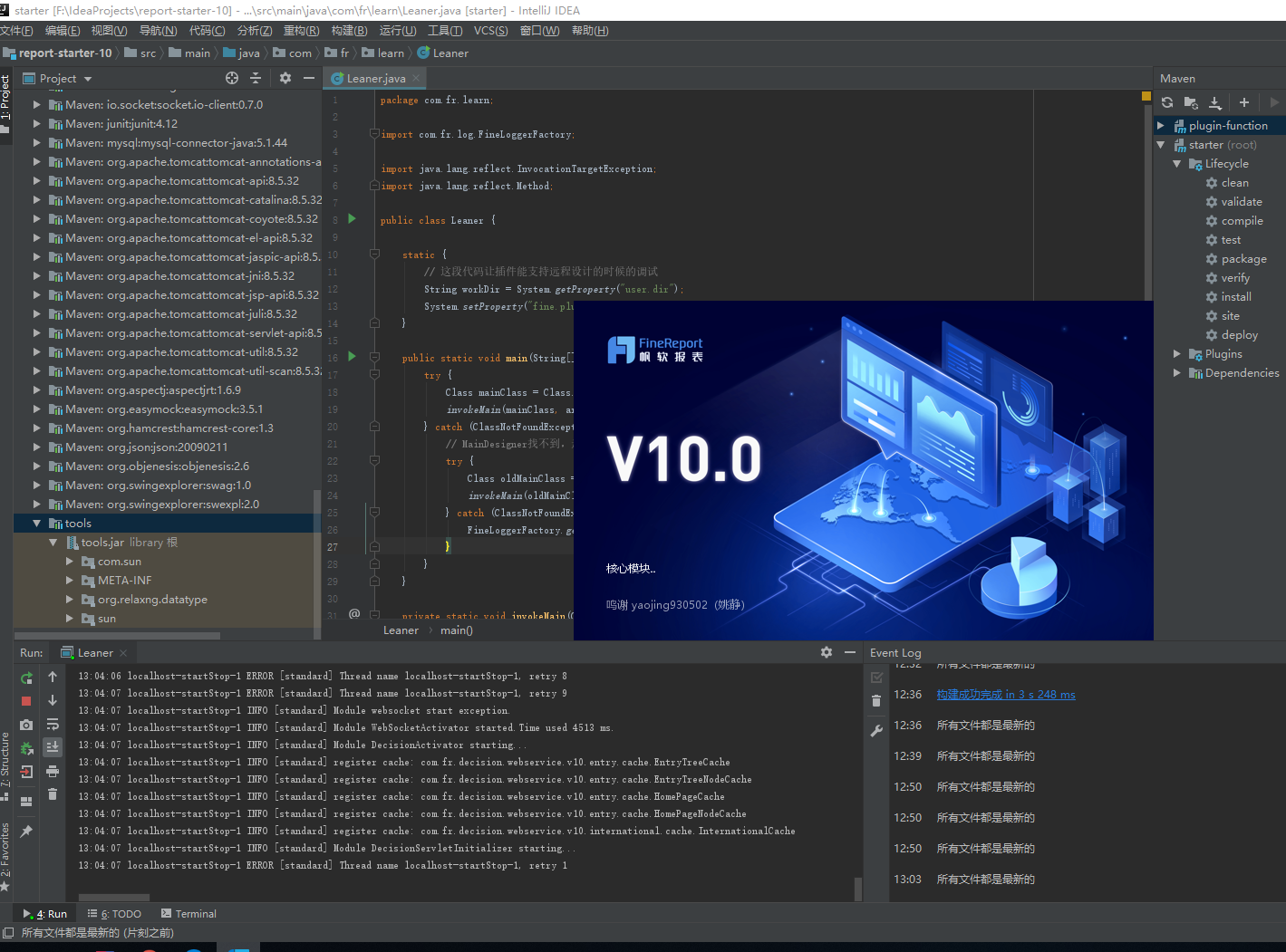Expand Maven: junit:junit:4.12 library
The width and height of the screenshot is (1286, 952).
(37, 124)
